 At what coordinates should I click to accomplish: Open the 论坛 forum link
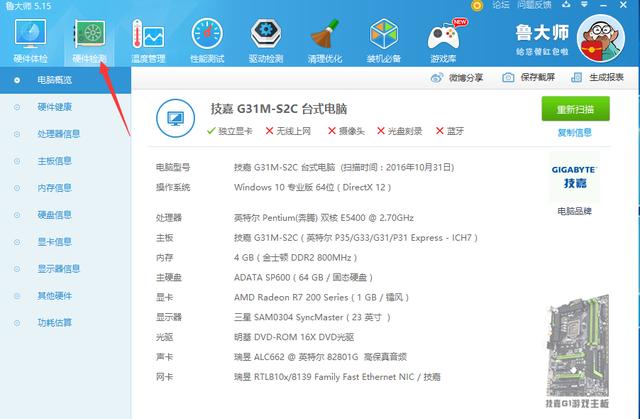[500, 5]
